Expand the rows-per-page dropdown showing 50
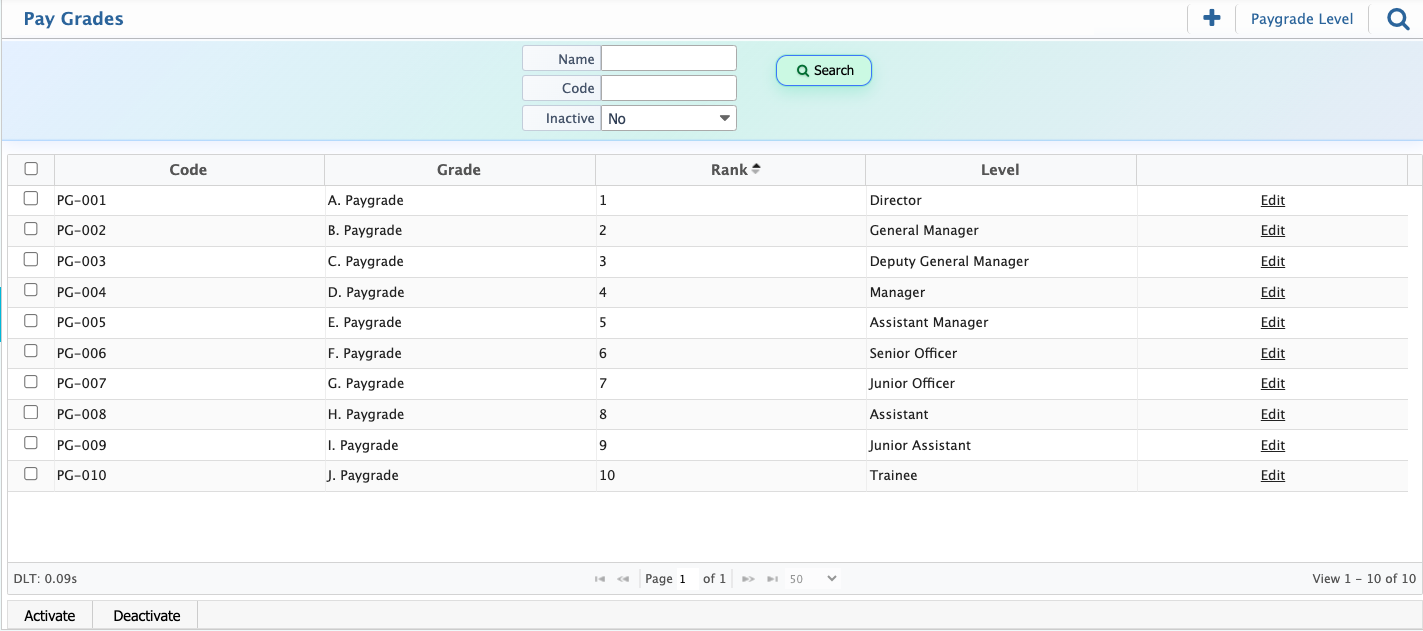 (x=812, y=579)
